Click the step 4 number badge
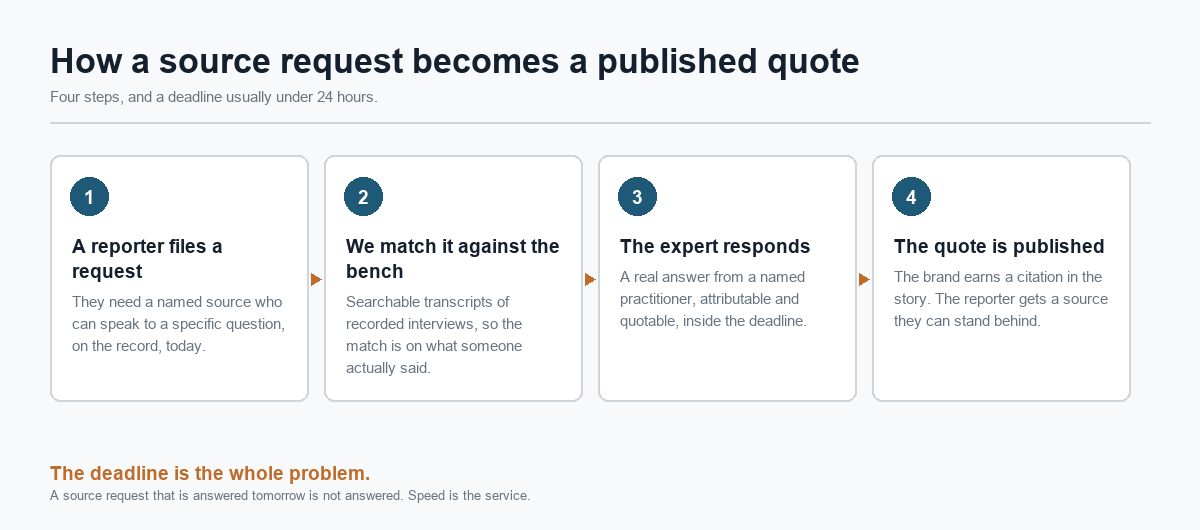 (911, 197)
